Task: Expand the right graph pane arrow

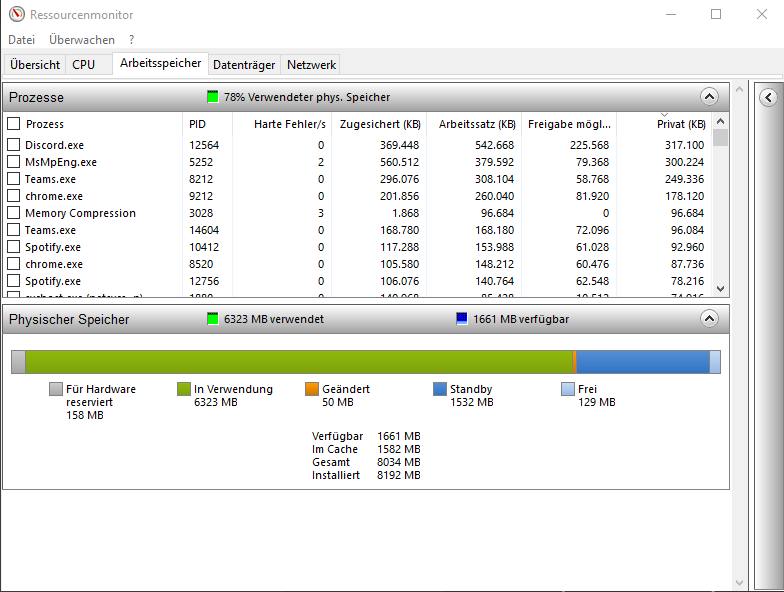Action: [x=768, y=97]
